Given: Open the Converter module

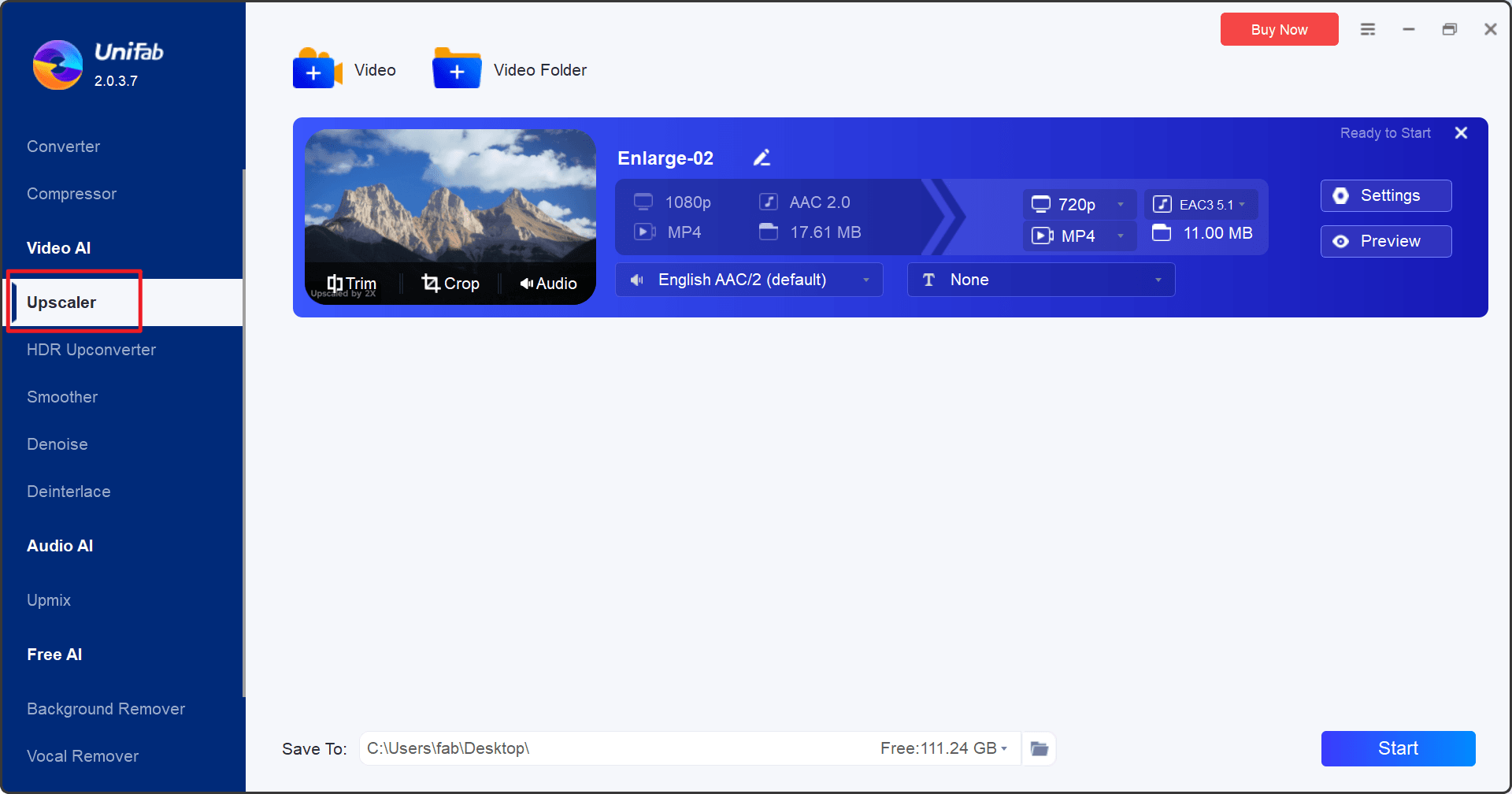Looking at the screenshot, I should pyautogui.click(x=63, y=147).
